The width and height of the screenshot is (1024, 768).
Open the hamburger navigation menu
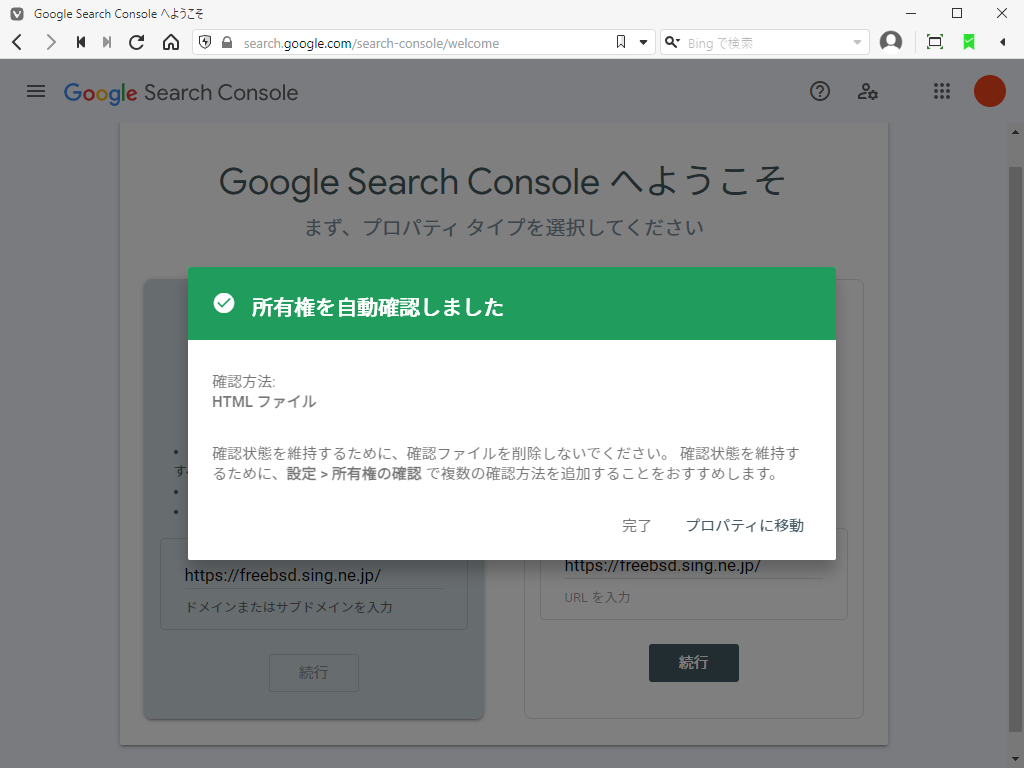pyautogui.click(x=36, y=91)
